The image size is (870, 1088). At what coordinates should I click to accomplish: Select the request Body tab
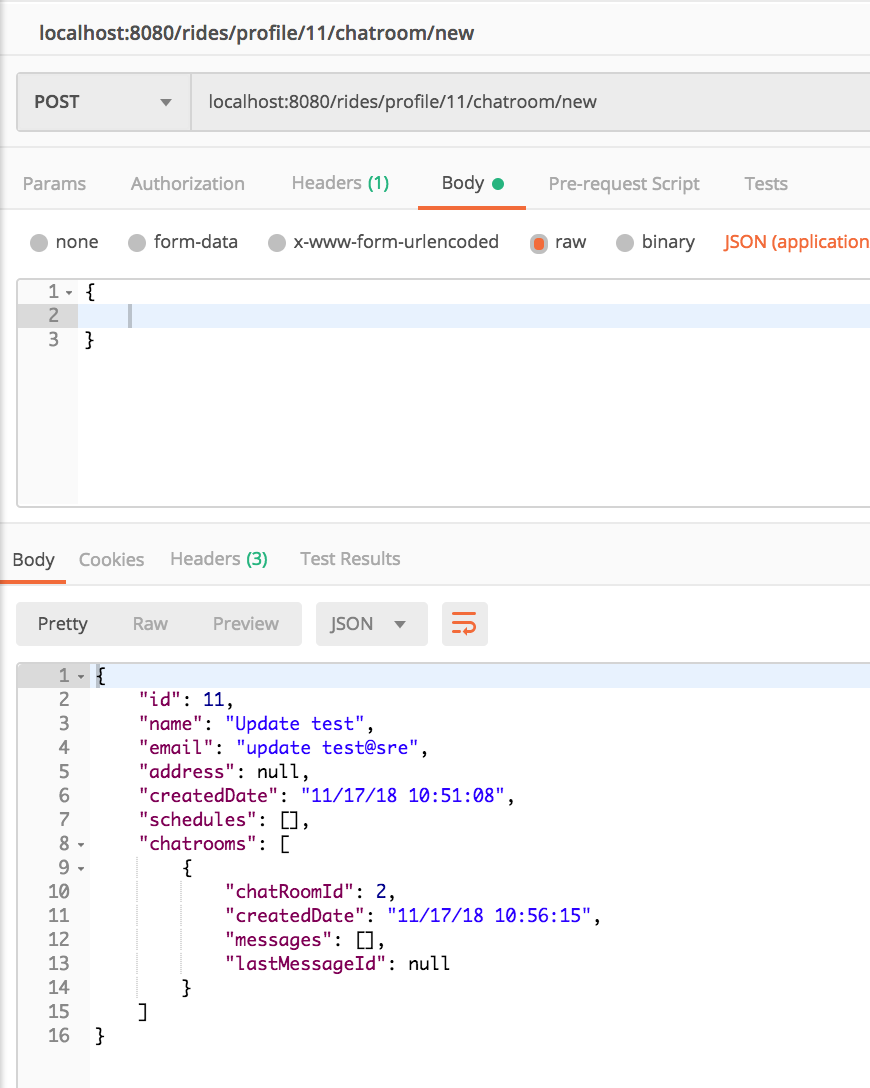tap(472, 183)
